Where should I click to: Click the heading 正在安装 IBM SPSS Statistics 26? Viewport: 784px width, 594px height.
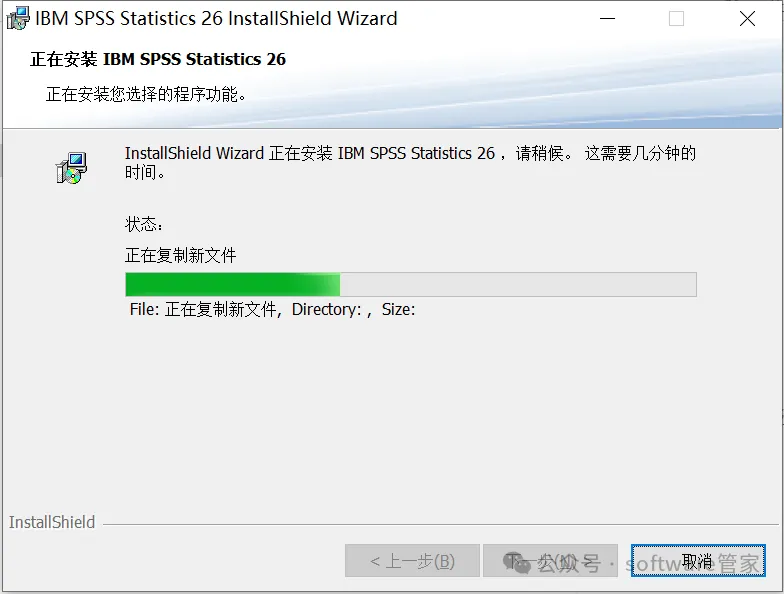(158, 59)
